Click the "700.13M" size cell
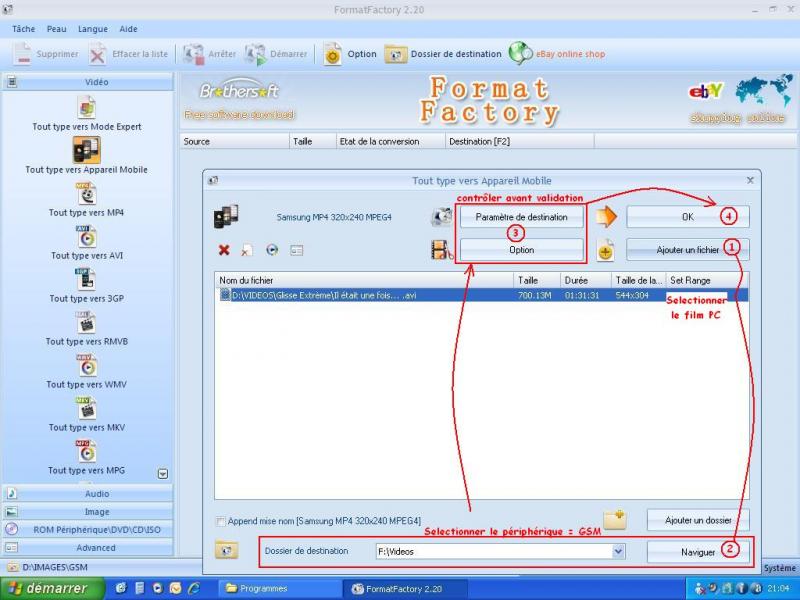This screenshot has width=800, height=600. pyautogui.click(x=535, y=295)
